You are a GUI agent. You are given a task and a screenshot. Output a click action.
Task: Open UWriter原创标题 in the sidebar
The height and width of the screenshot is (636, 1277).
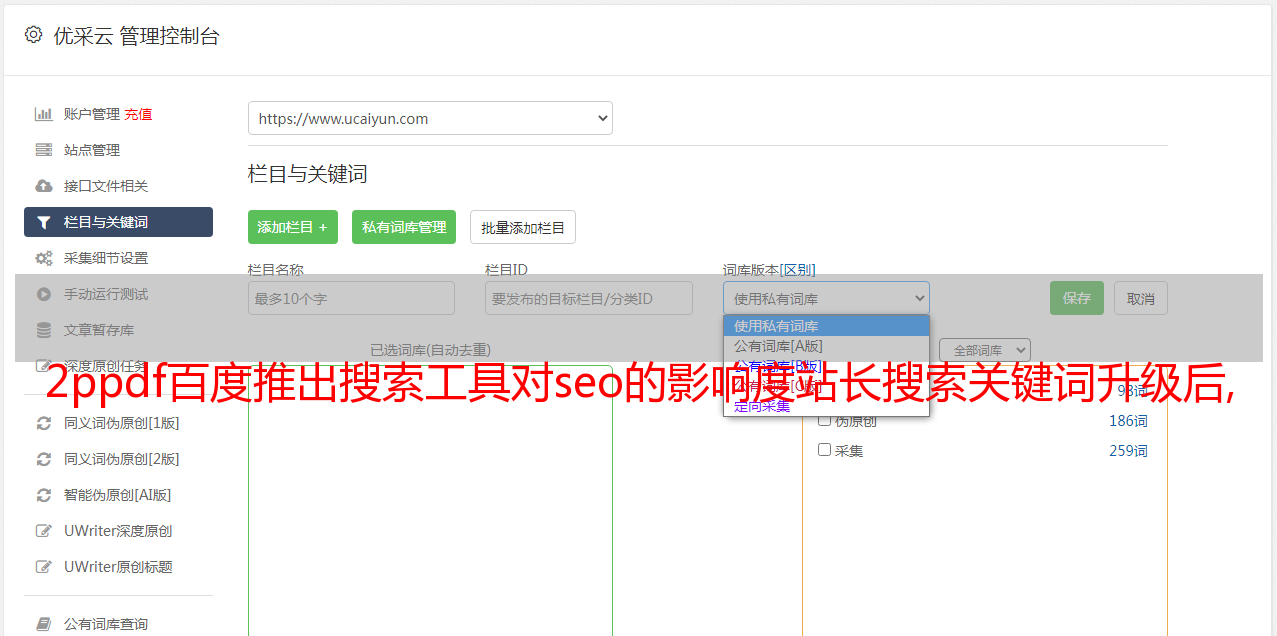(x=118, y=567)
